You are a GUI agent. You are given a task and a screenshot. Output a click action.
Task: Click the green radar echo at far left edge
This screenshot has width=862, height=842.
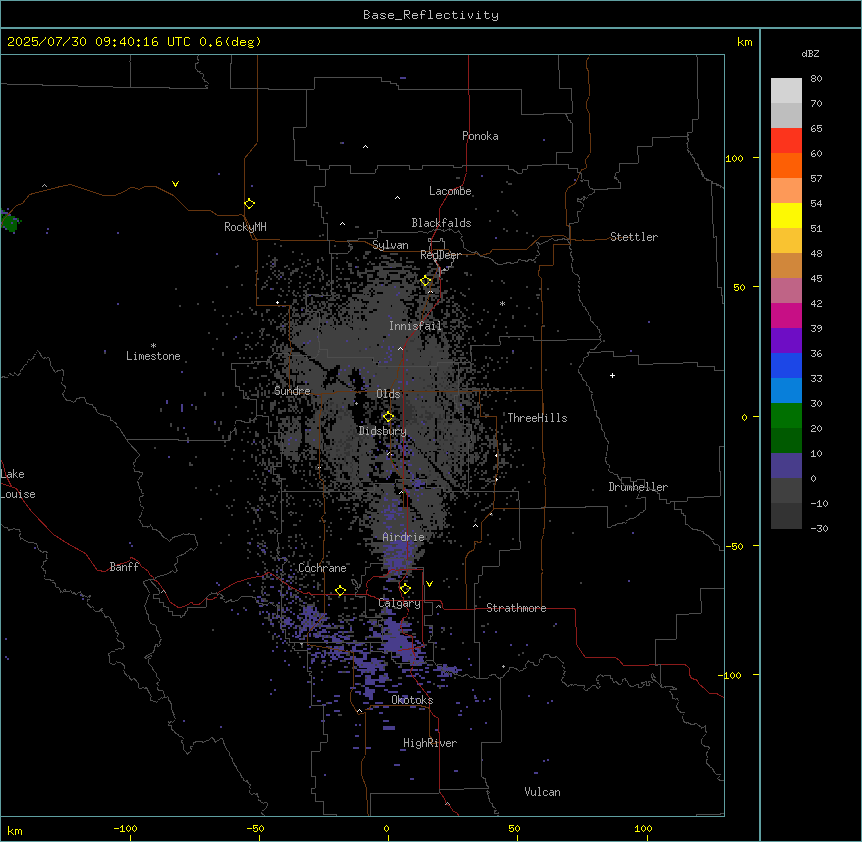[x=9, y=223]
